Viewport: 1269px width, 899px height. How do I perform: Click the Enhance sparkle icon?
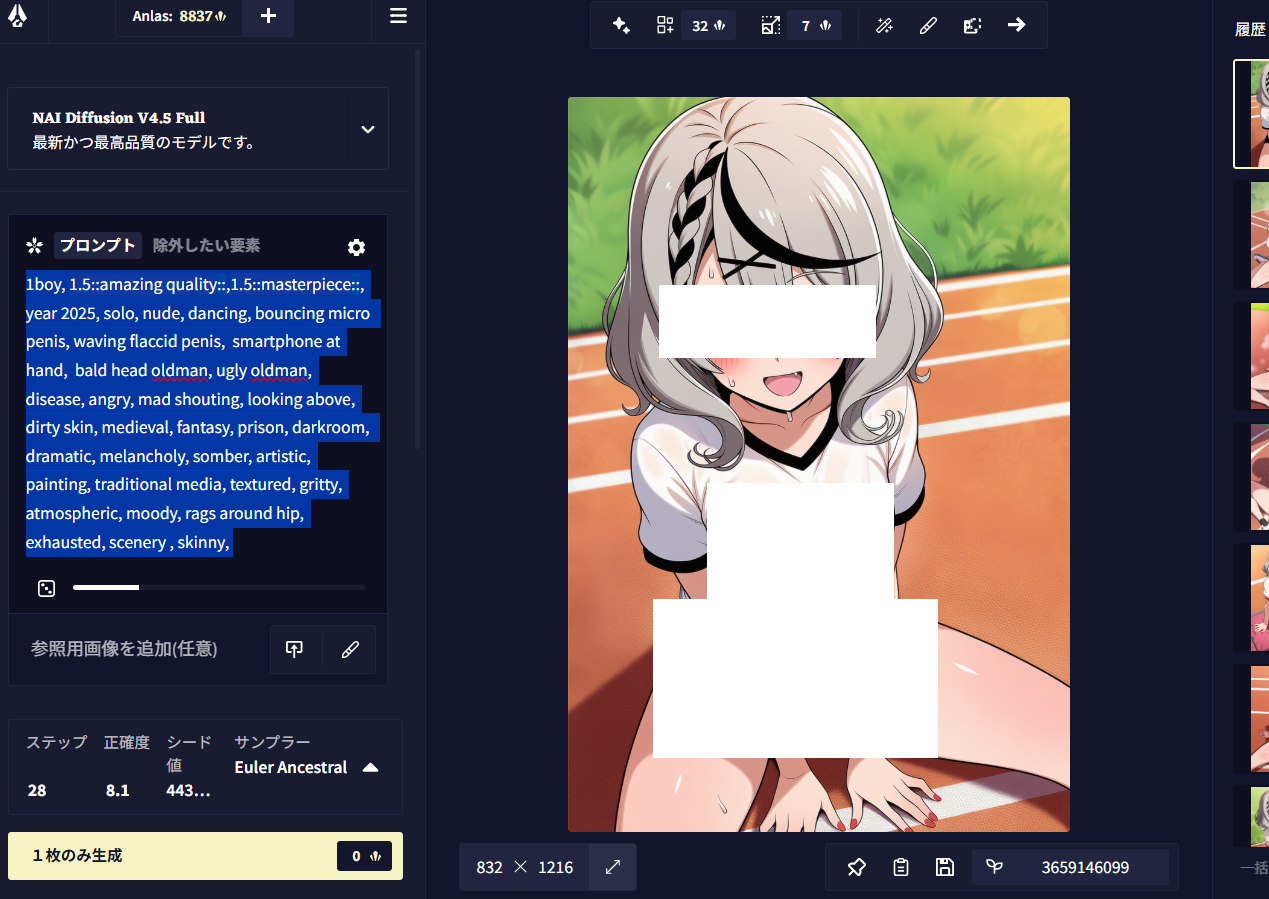[x=621, y=26]
